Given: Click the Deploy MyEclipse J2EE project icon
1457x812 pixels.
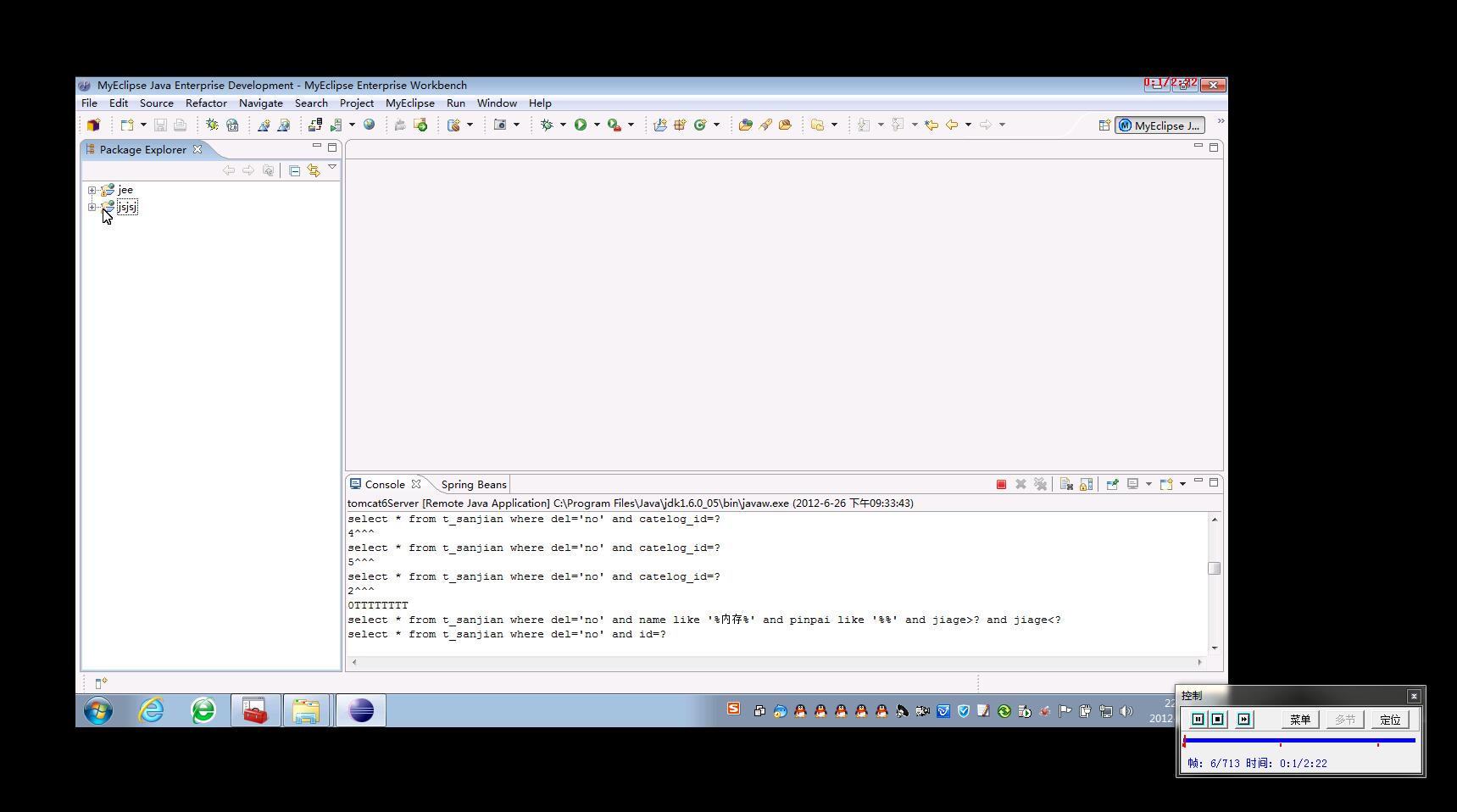Looking at the screenshot, I should tap(314, 125).
